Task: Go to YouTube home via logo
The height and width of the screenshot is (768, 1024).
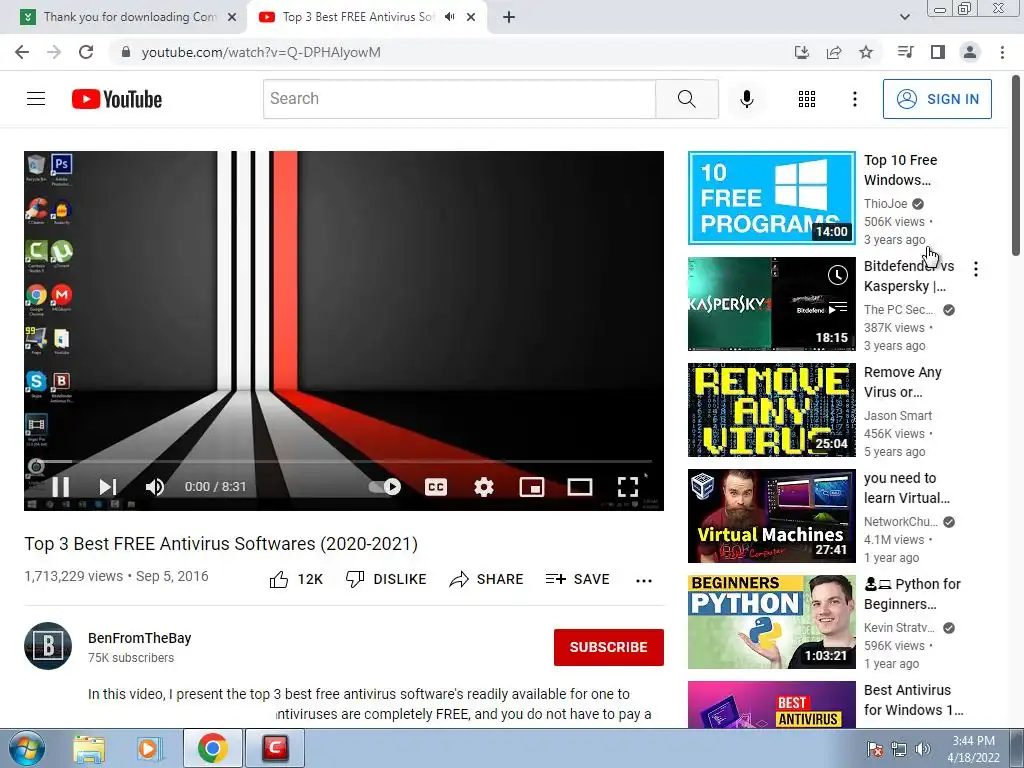Action: (x=117, y=99)
